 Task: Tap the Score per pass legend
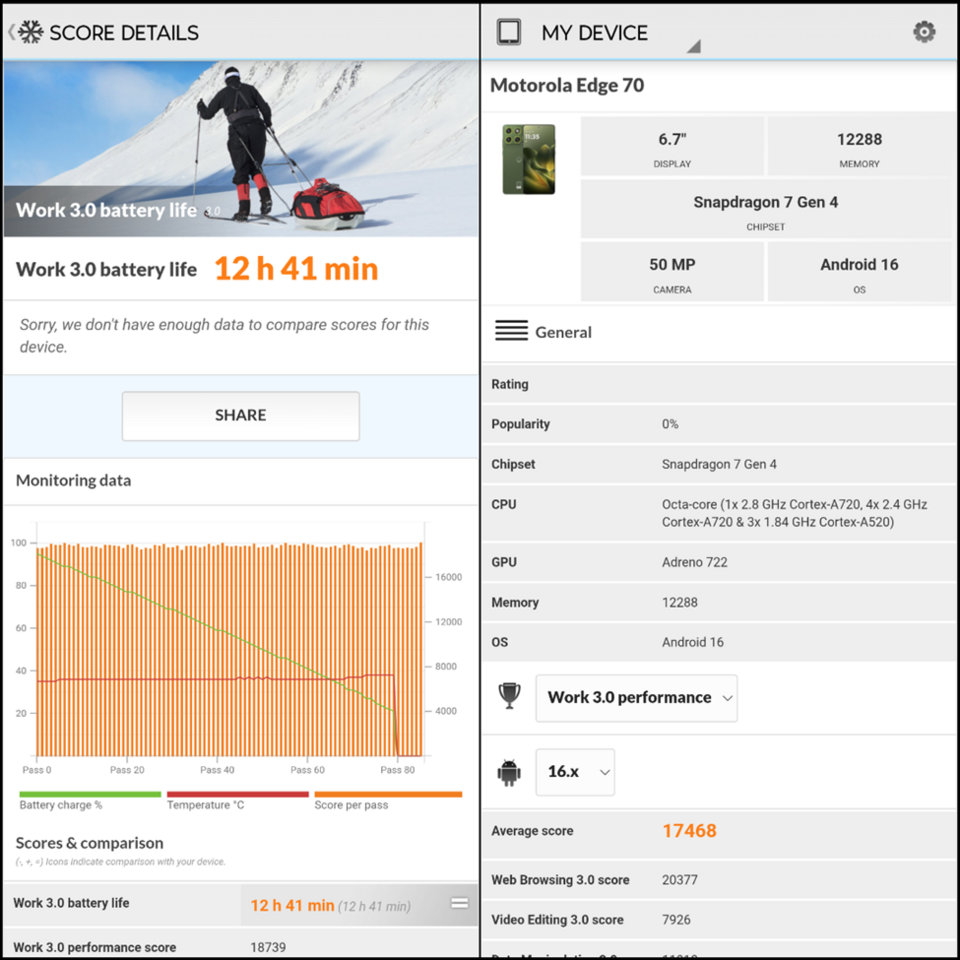pyautogui.click(x=388, y=801)
